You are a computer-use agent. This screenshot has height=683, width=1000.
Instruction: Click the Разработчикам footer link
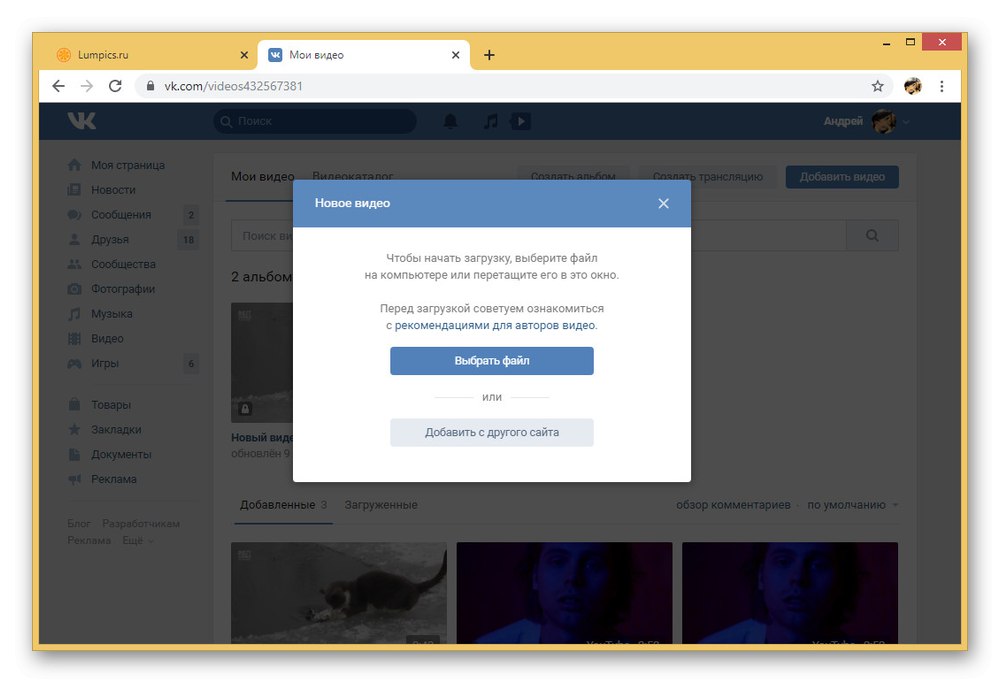click(141, 524)
